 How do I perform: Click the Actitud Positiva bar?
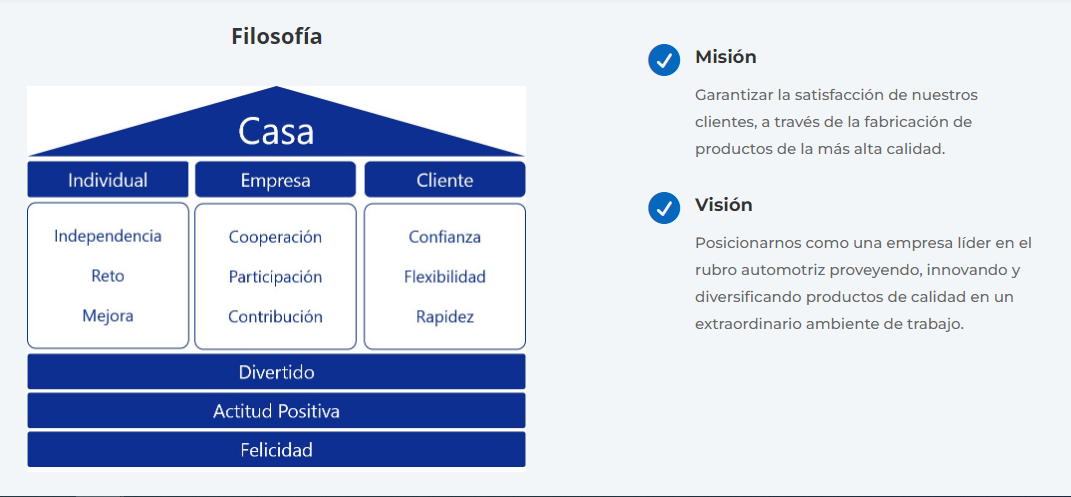pyautogui.click(x=276, y=411)
